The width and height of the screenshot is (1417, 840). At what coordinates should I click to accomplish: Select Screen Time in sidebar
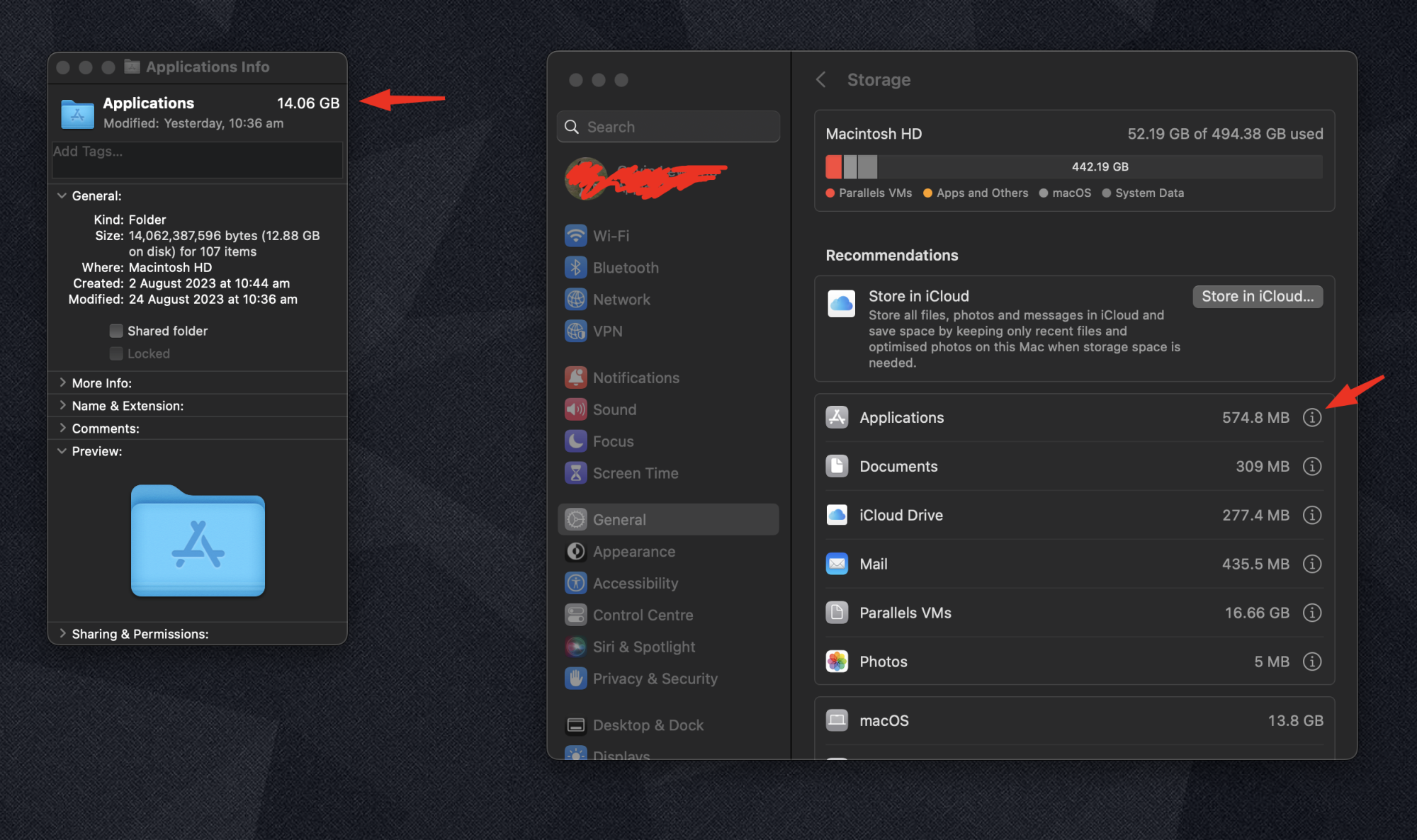pyautogui.click(x=668, y=474)
